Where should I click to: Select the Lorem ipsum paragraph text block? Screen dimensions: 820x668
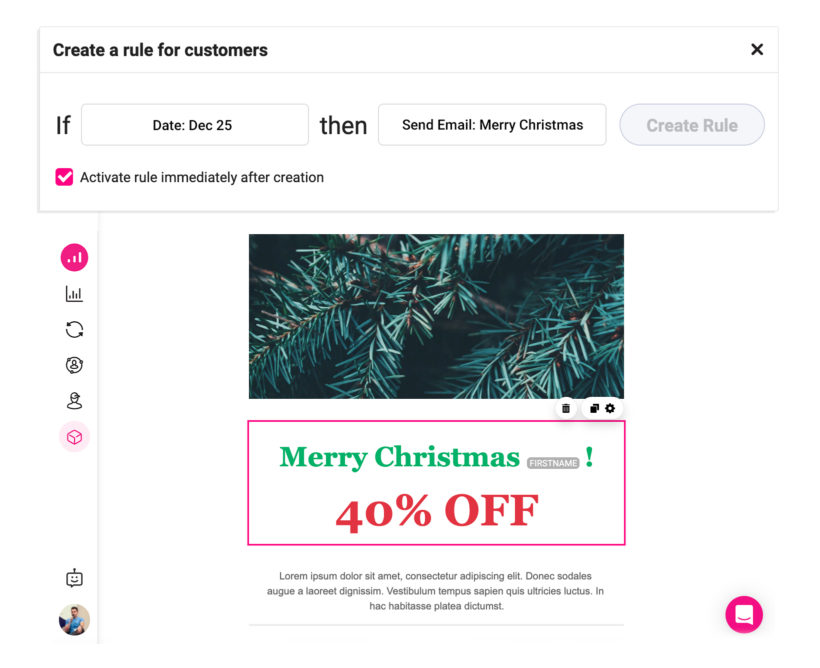[x=436, y=591]
